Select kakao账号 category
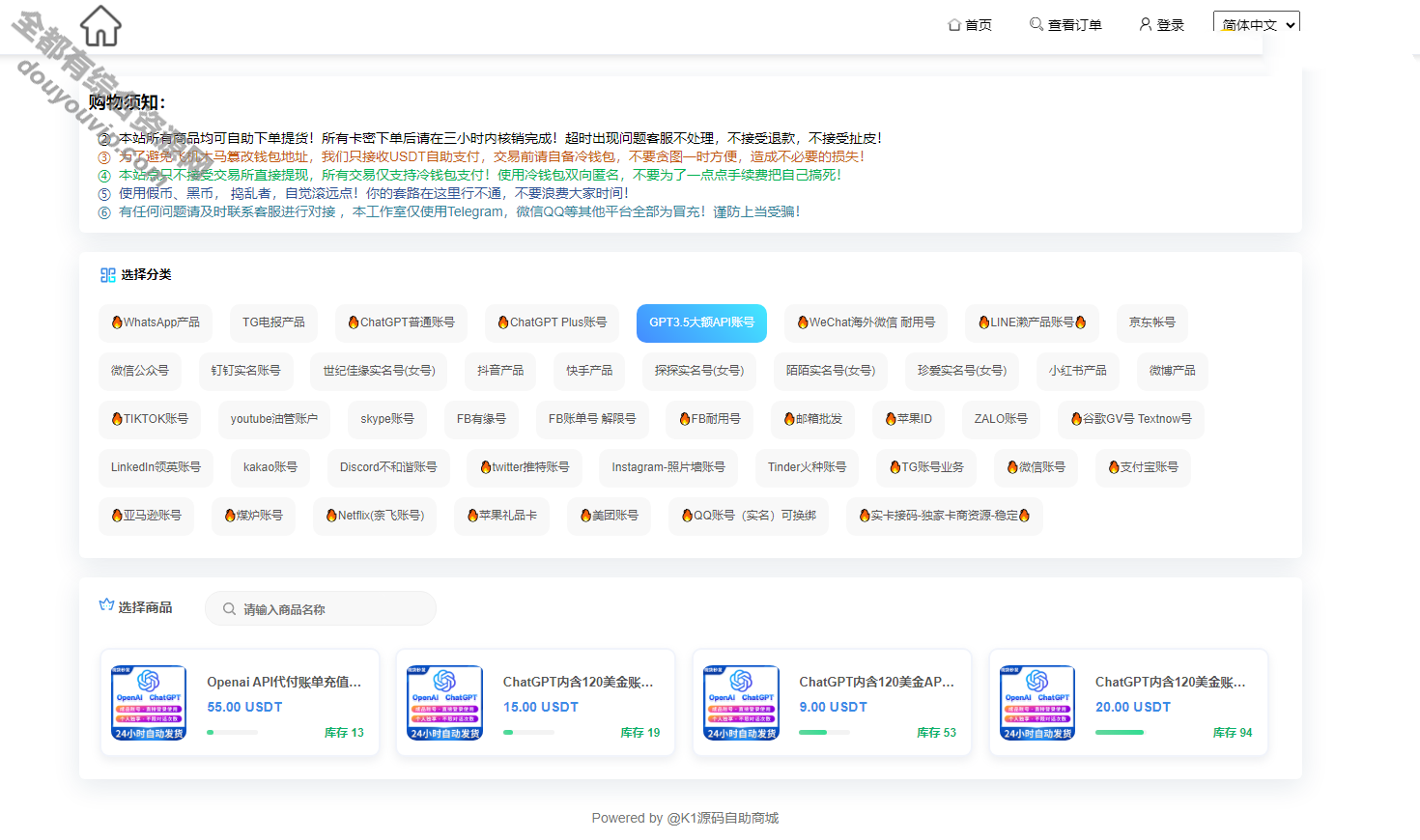Screen dimensions: 1420x840 click(270, 467)
